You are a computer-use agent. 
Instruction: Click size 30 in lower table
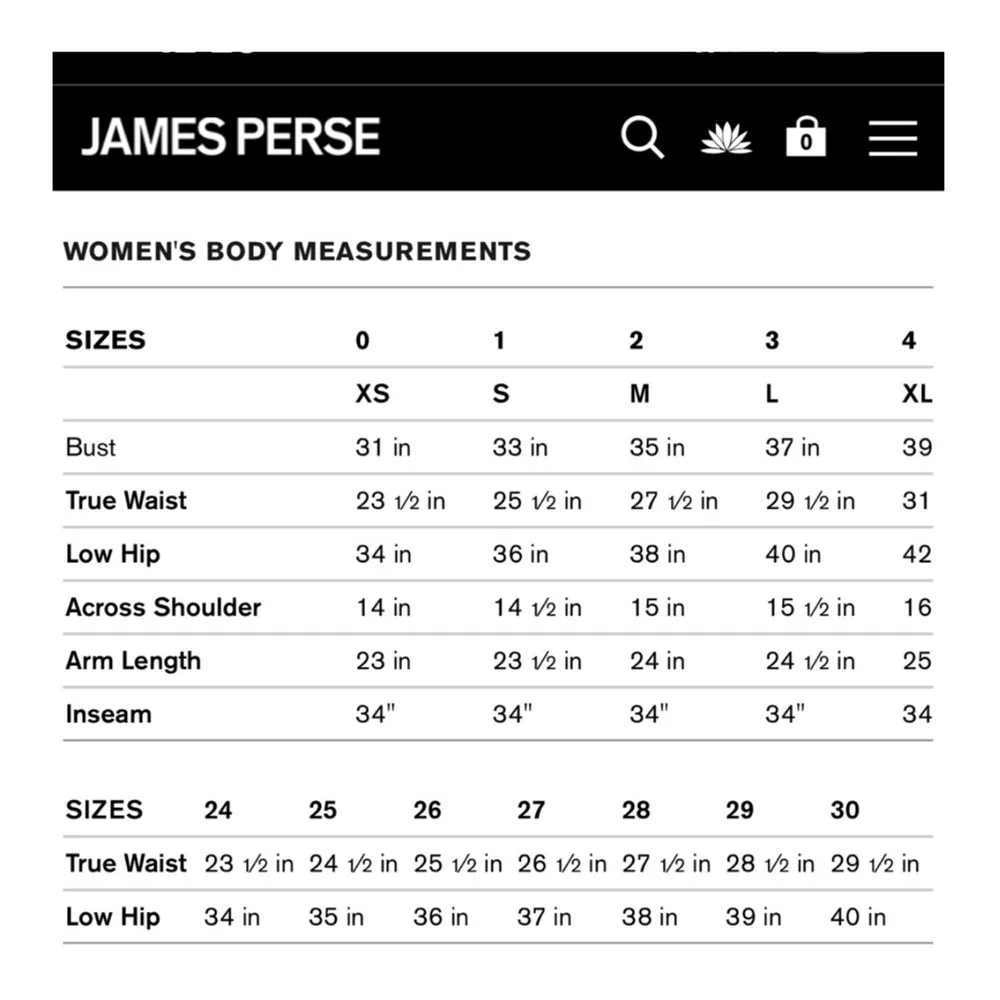coord(845,810)
